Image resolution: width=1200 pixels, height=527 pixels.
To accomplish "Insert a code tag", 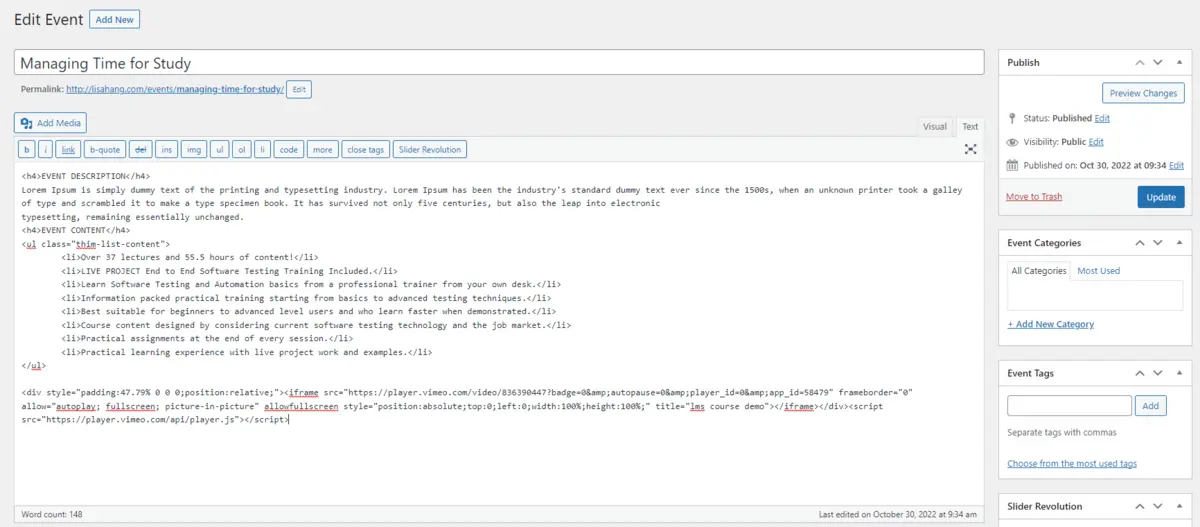I will click(x=289, y=149).
